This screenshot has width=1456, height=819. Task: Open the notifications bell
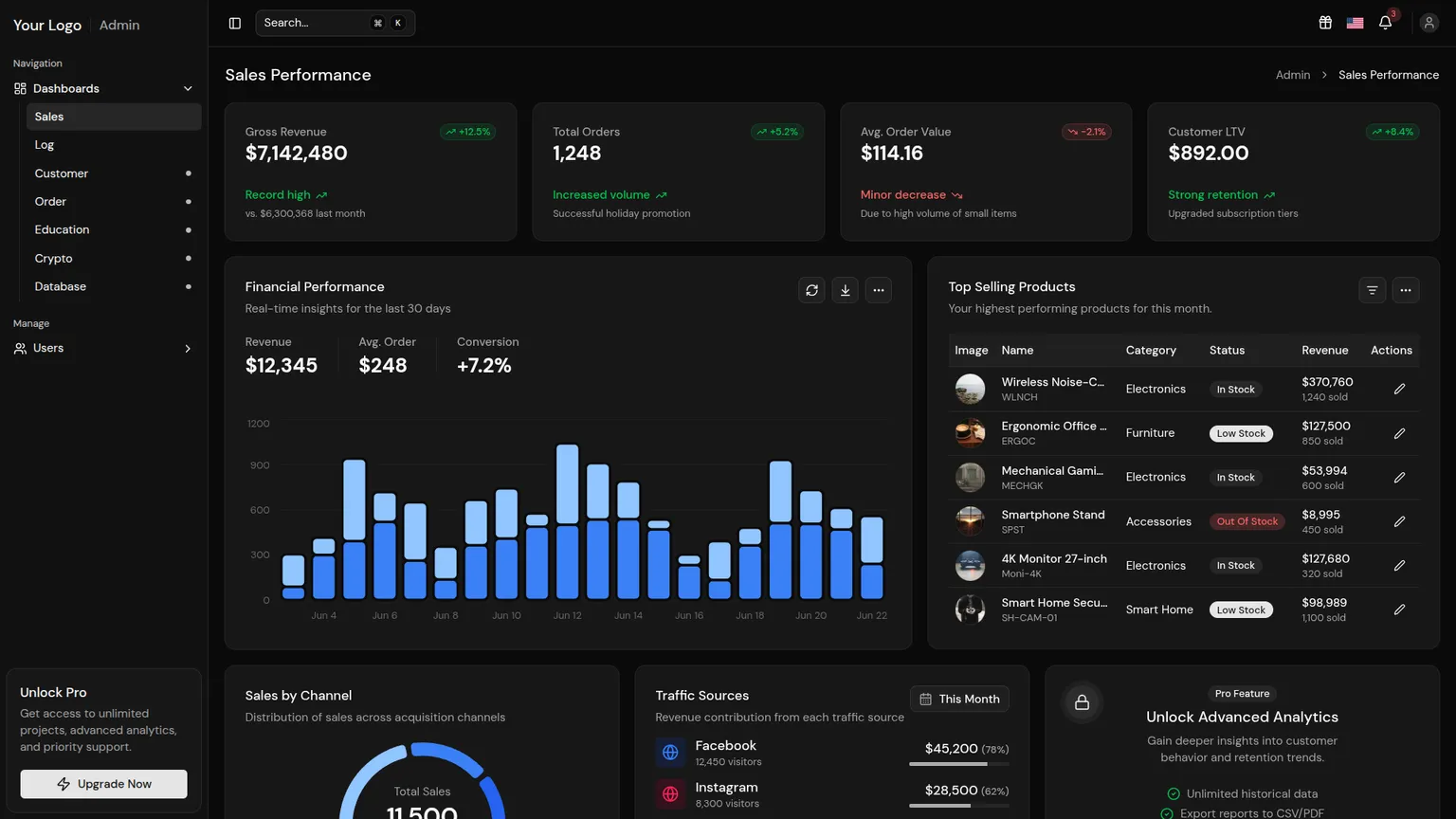1385,23
